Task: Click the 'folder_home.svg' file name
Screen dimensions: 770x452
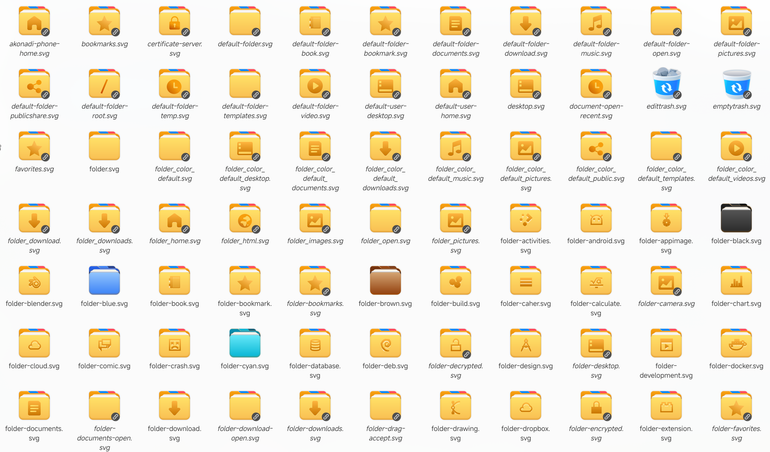Action: click(174, 241)
